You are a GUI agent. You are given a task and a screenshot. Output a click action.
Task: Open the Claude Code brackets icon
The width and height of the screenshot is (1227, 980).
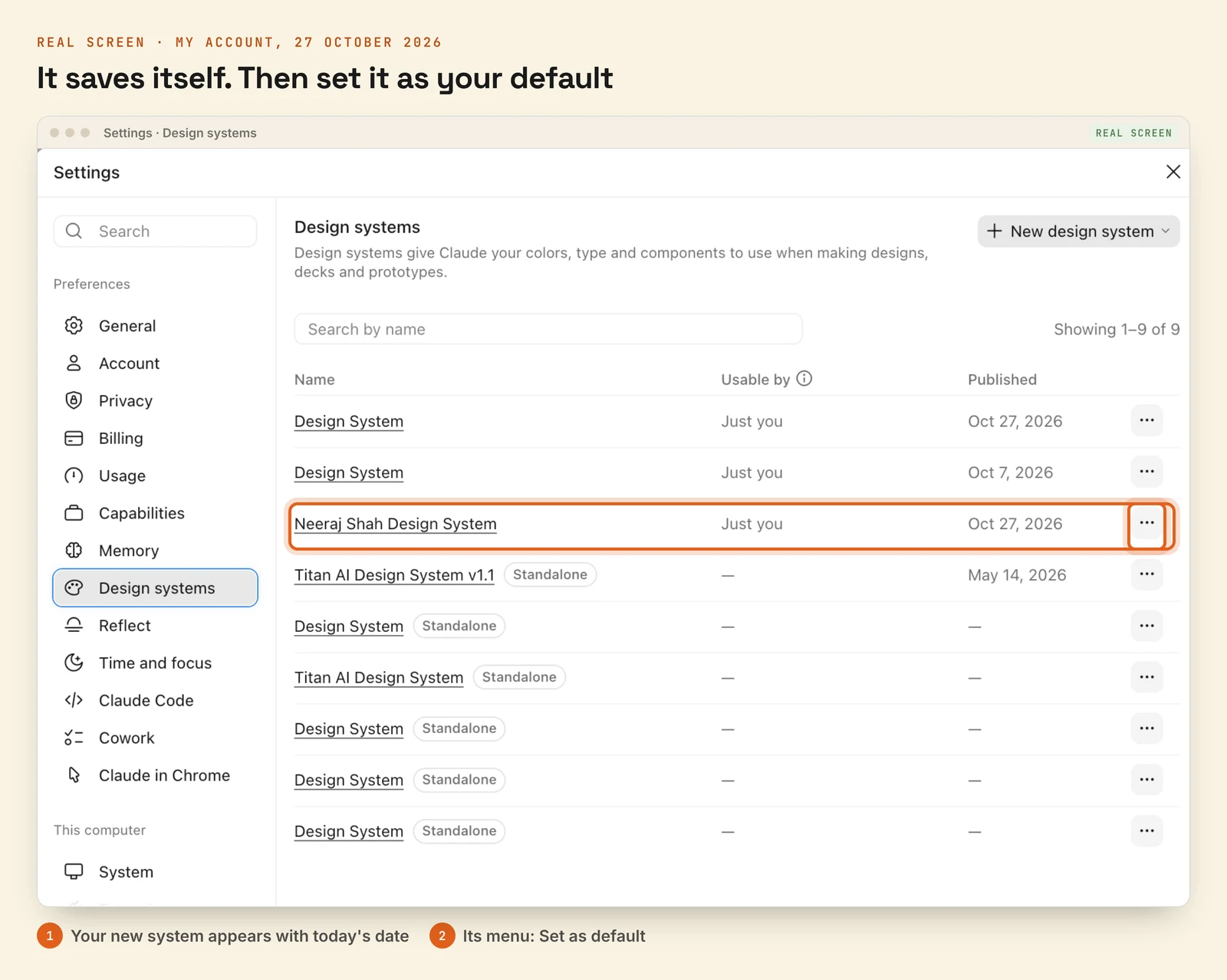[74, 700]
